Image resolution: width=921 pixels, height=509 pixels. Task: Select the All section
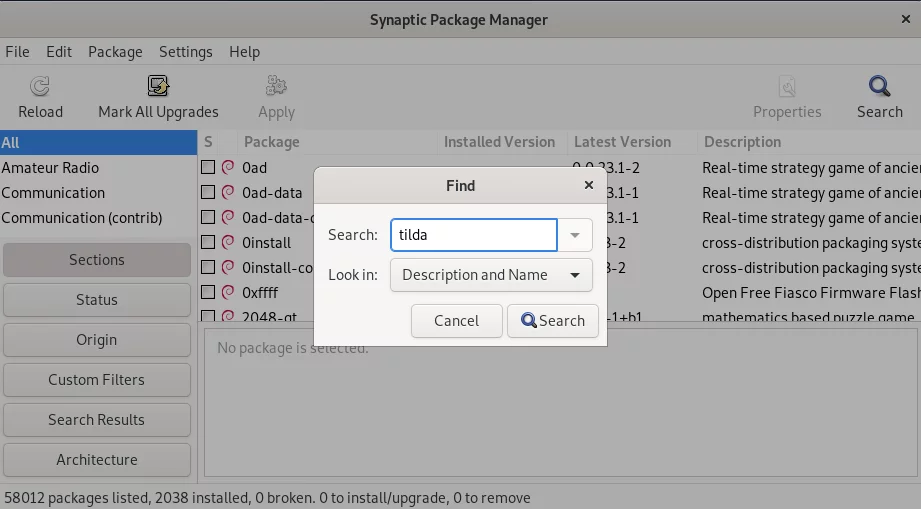coord(98,143)
